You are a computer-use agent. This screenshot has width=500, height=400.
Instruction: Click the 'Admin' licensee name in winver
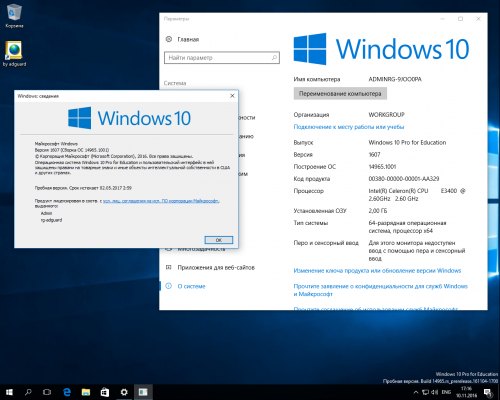pos(46,213)
